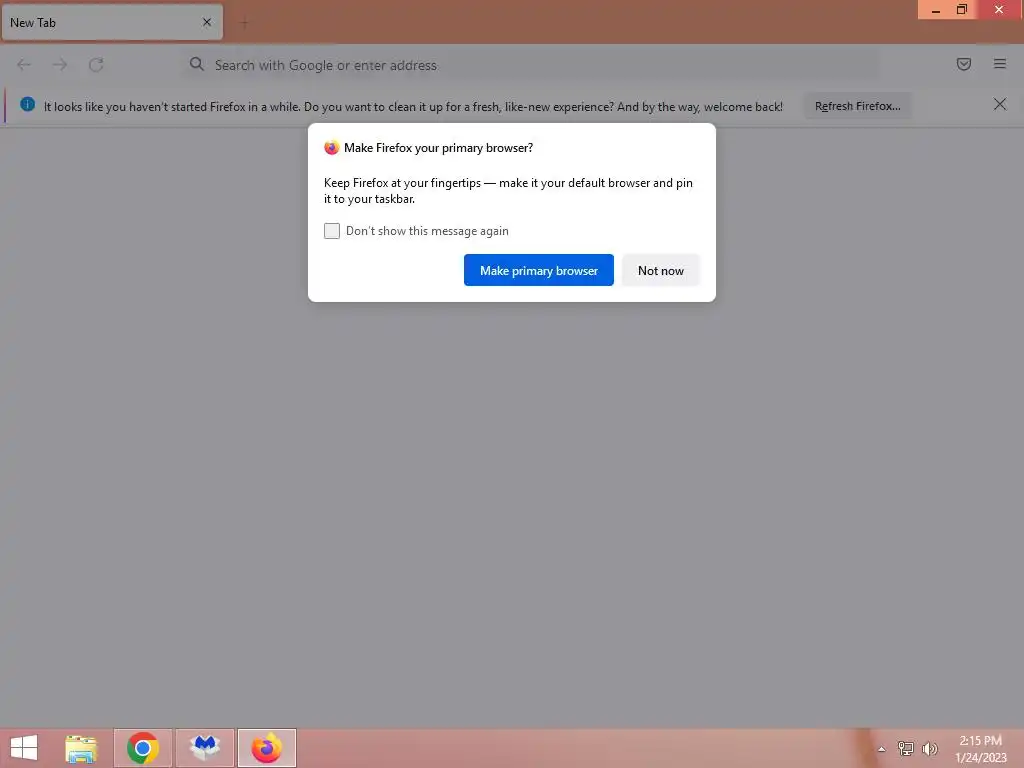
Task: Reload the page with the refresh icon
Action: pyautogui.click(x=96, y=65)
